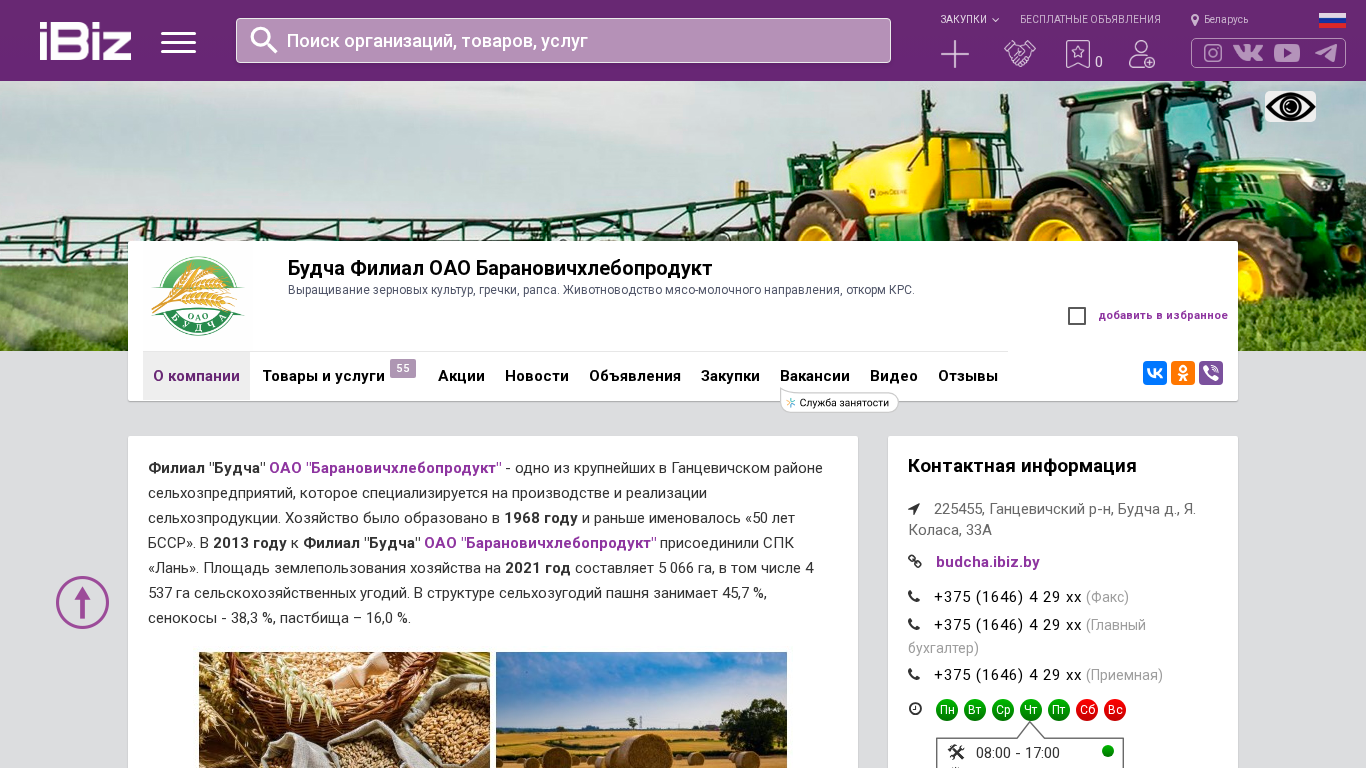The height and width of the screenshot is (768, 1366).
Task: Open the hay bales field photo
Action: (641, 710)
